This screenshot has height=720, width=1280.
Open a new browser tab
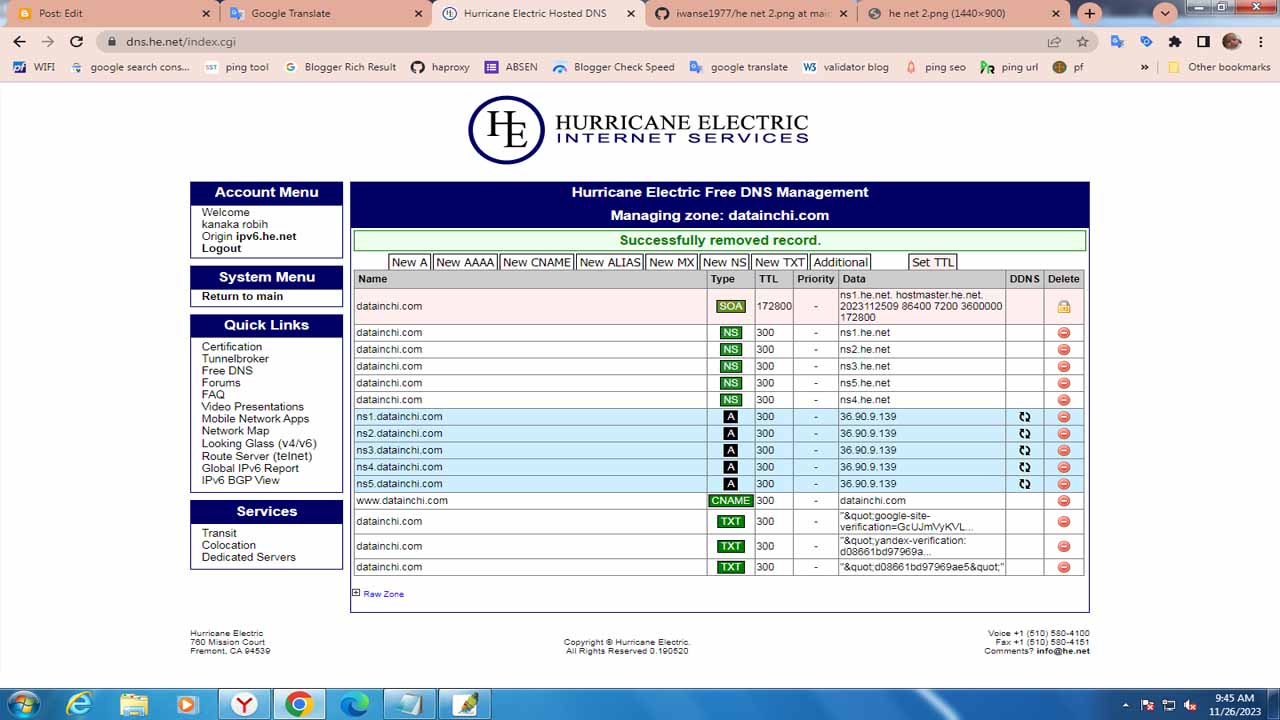pos(1089,13)
